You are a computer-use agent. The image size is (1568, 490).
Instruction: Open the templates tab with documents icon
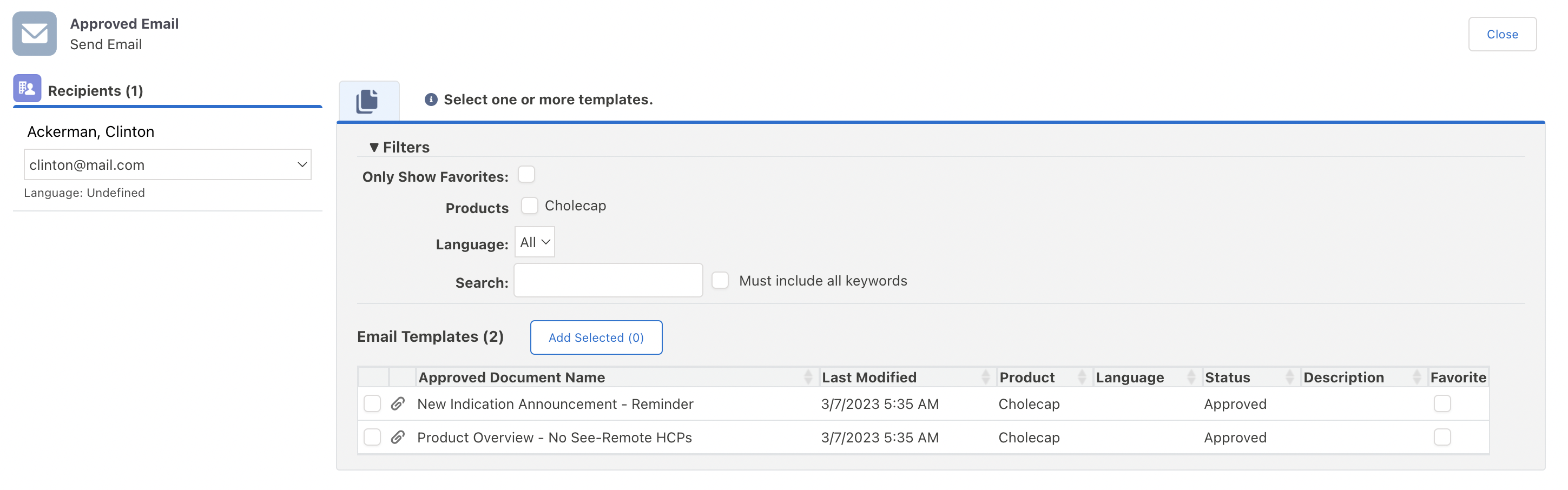pos(368,101)
